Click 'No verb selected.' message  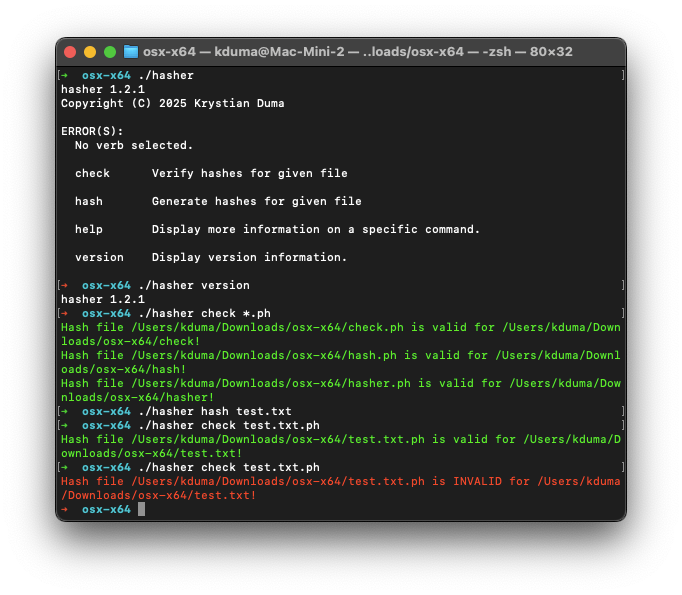(x=134, y=145)
